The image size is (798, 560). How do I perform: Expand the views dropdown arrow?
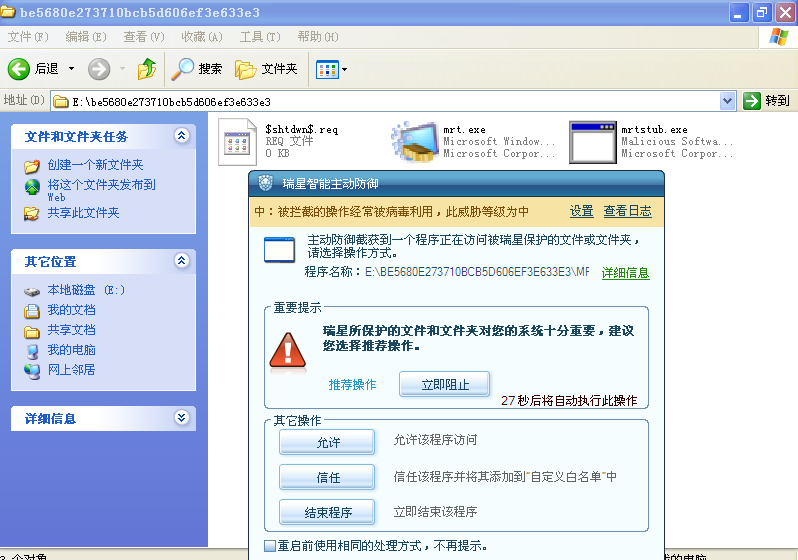345,69
